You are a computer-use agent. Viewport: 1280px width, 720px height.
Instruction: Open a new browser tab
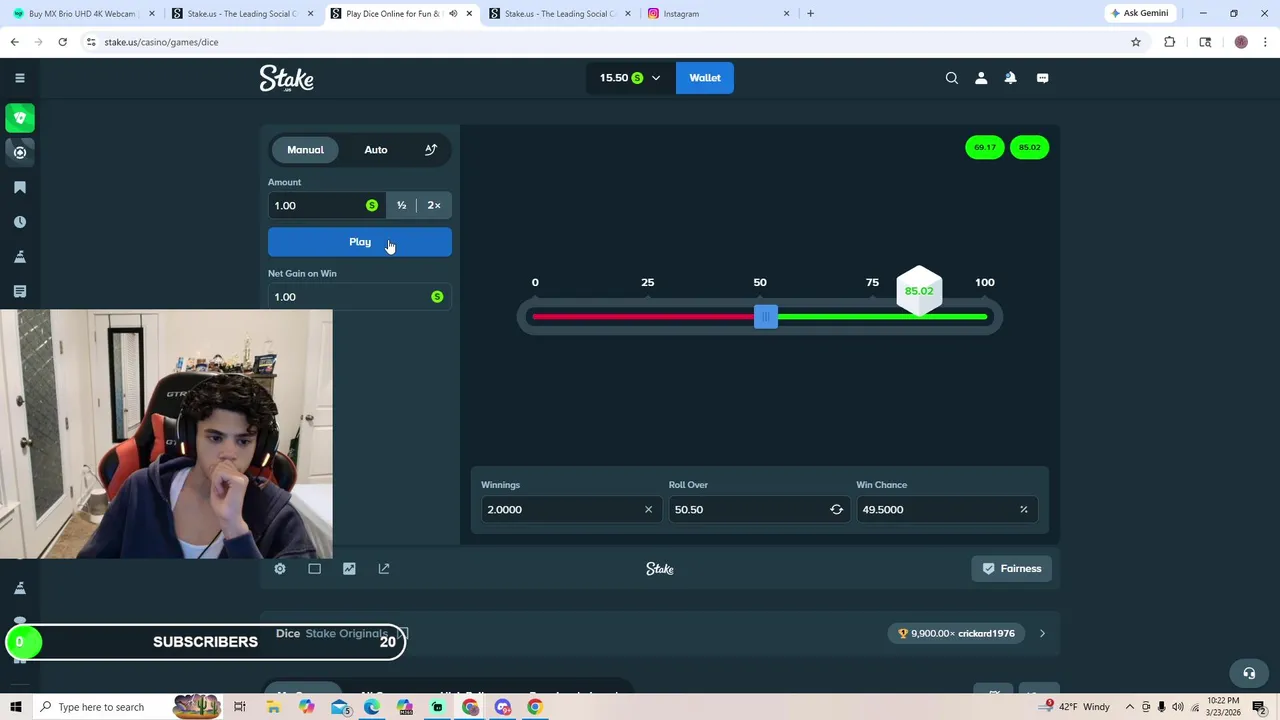point(810,14)
